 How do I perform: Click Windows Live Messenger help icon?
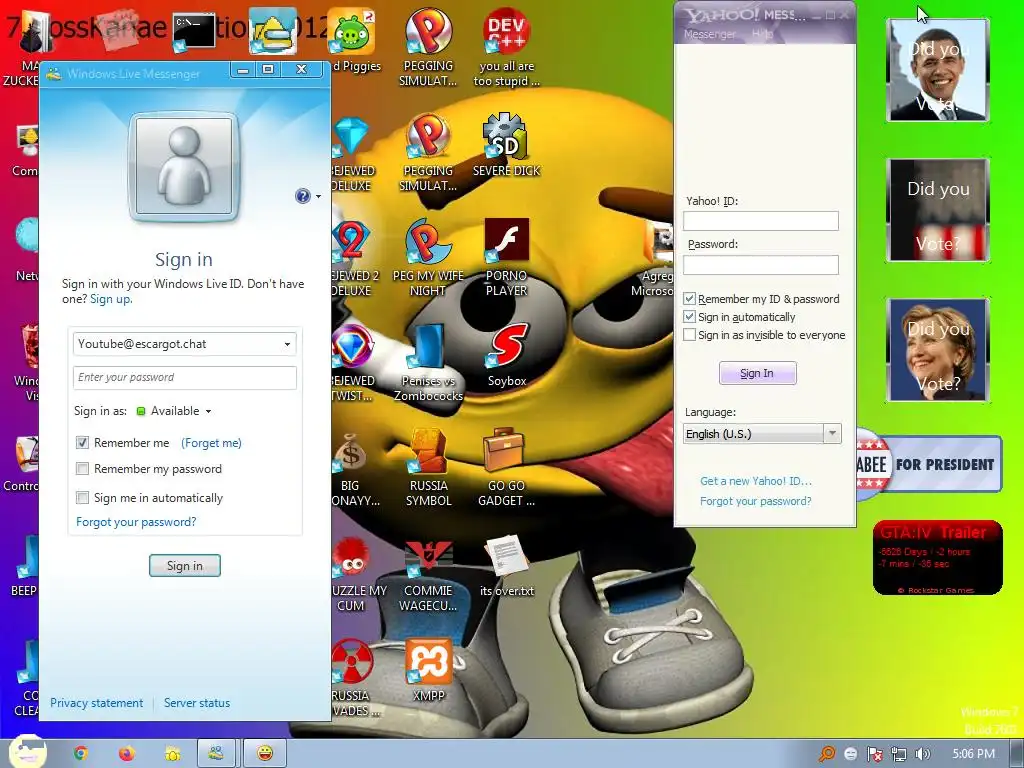[x=302, y=196]
